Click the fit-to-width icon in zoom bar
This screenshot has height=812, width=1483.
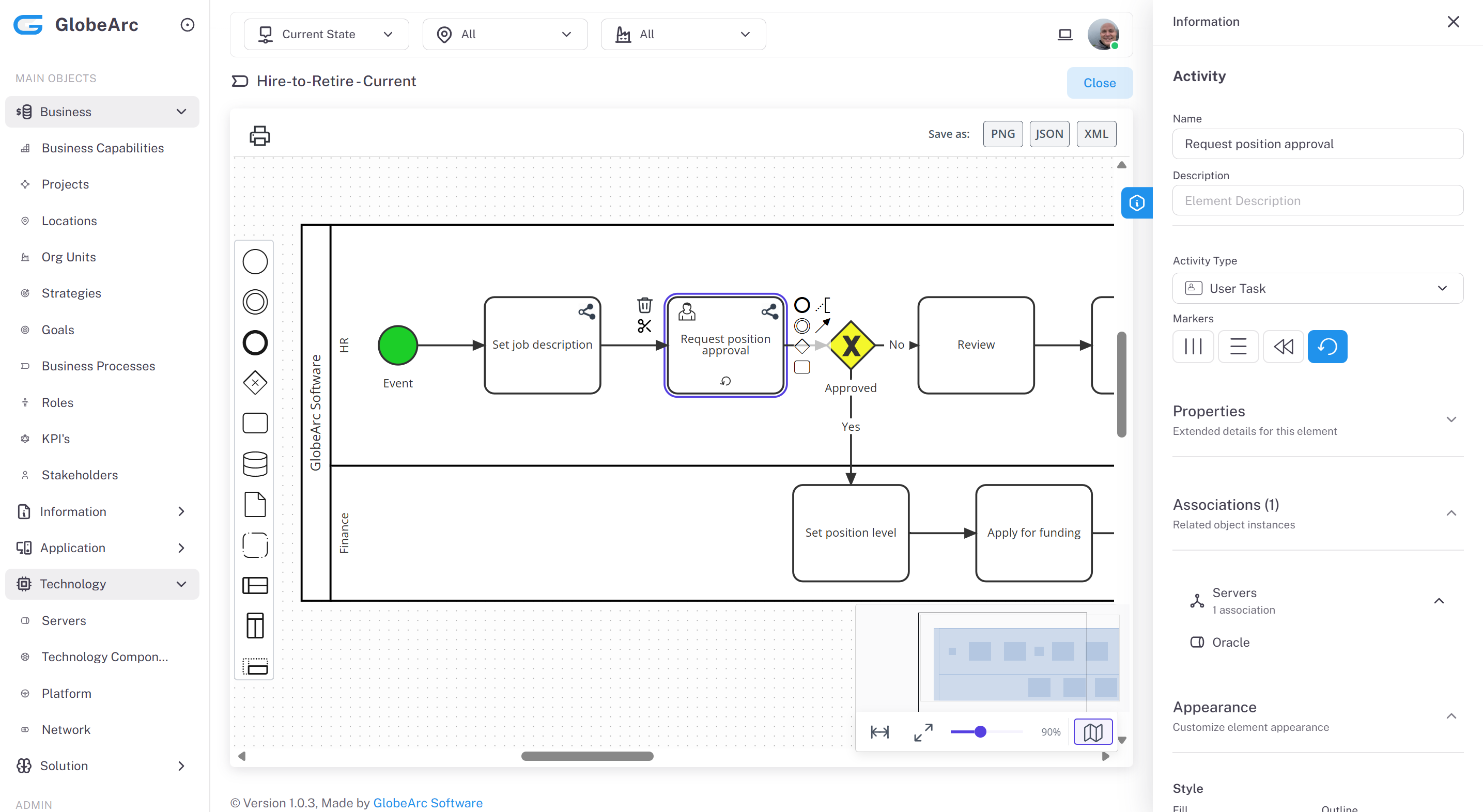coord(879,731)
